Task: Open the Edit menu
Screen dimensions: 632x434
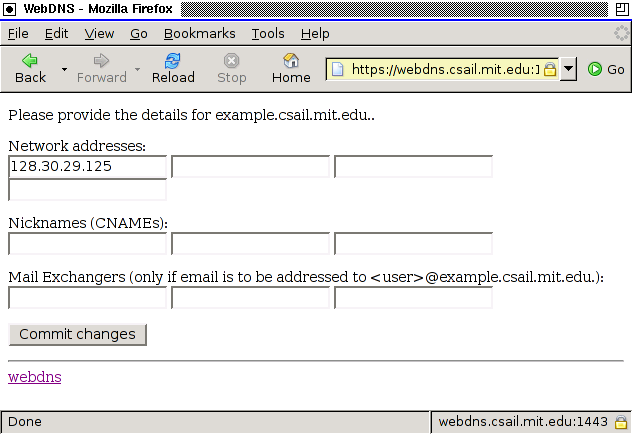Action: pos(56,33)
